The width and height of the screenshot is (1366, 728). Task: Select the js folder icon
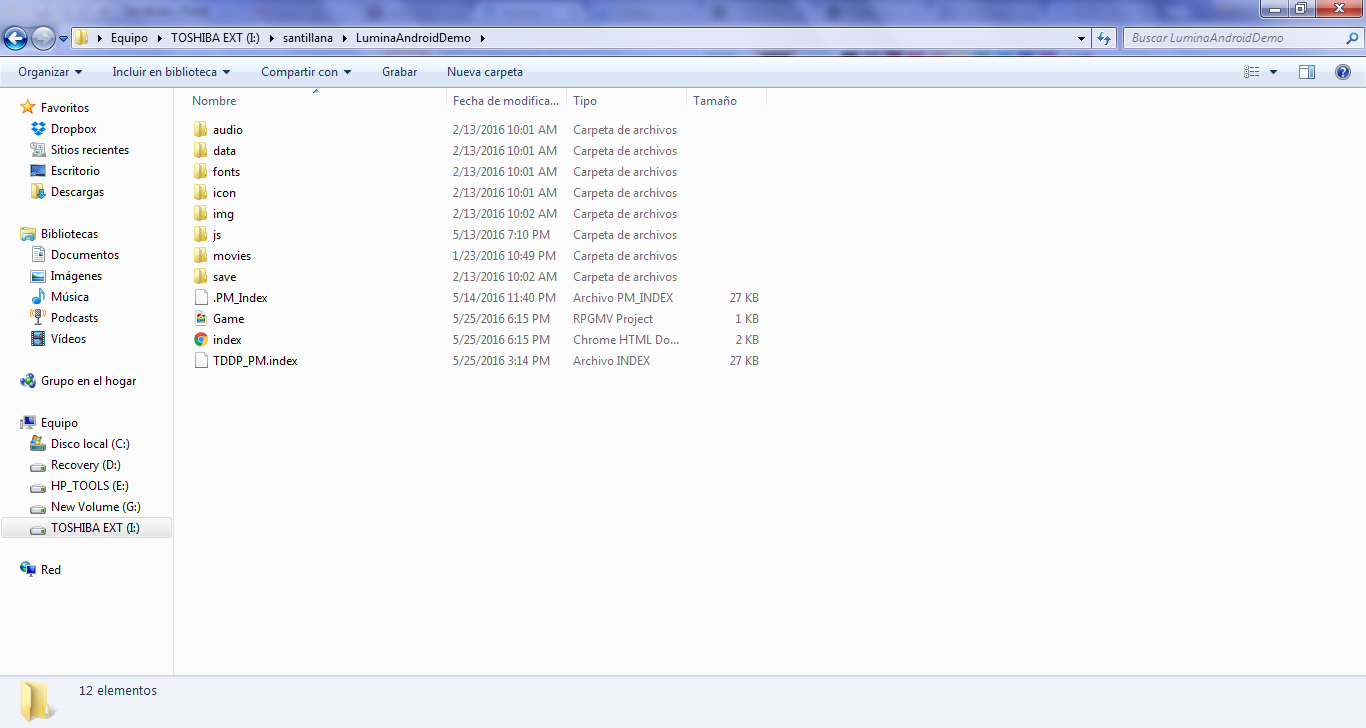point(201,235)
